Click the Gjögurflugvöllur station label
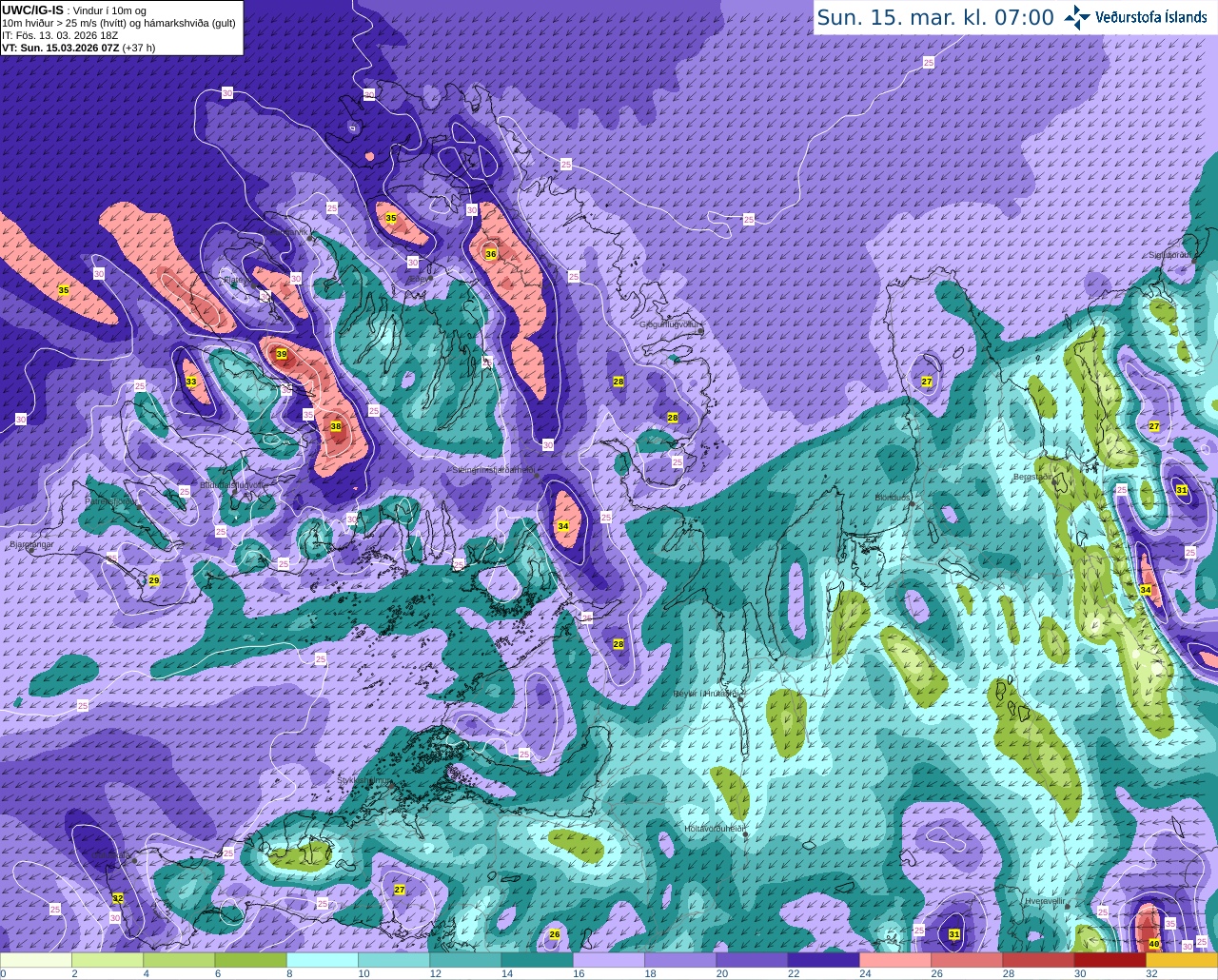Viewport: 1218px width, 980px height. (x=670, y=324)
